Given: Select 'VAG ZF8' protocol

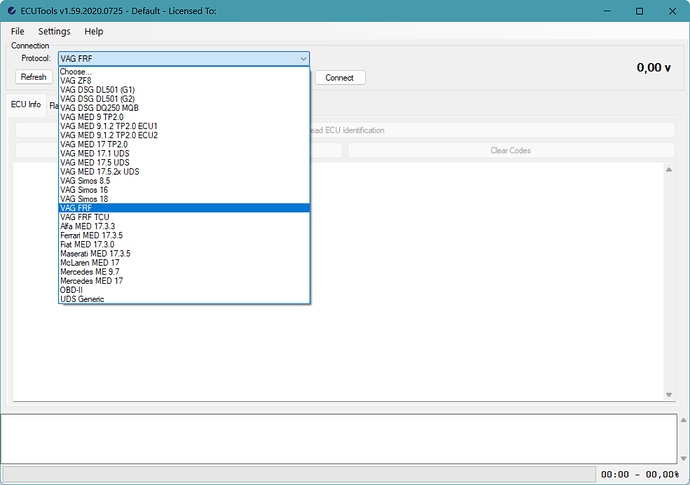Looking at the screenshot, I should point(184,81).
